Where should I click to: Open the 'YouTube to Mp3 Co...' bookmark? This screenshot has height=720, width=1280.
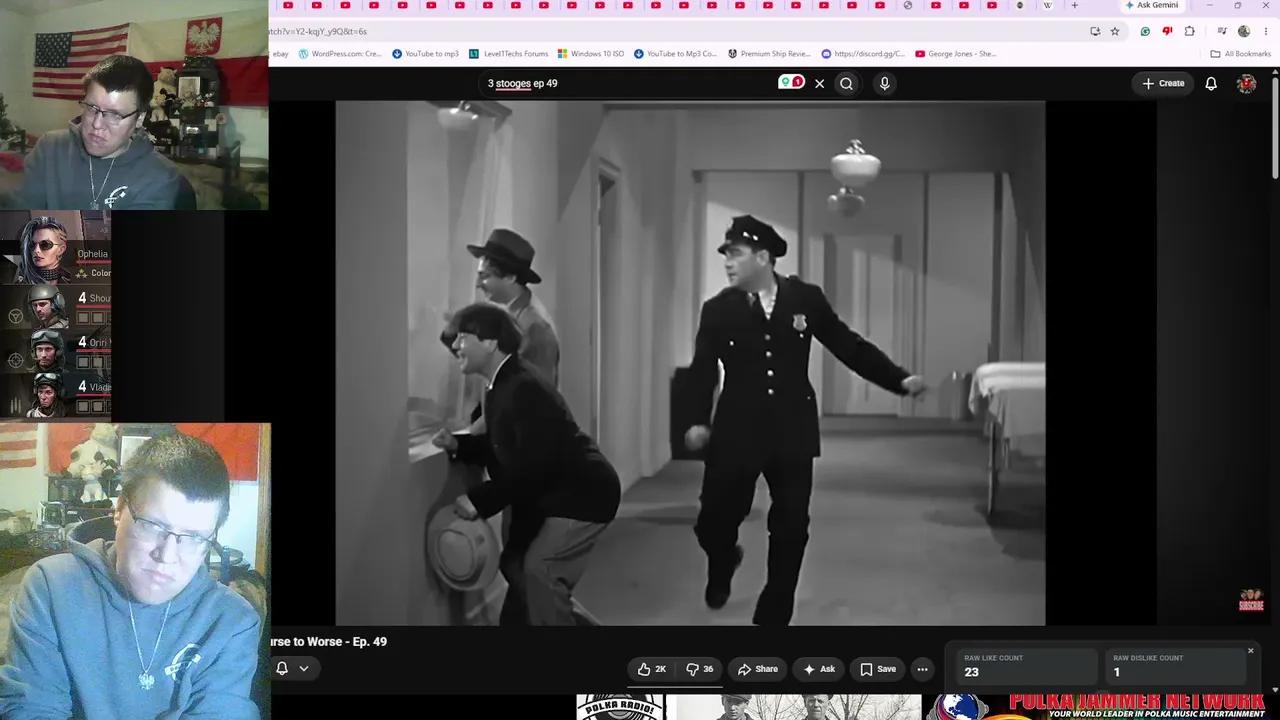[675, 54]
